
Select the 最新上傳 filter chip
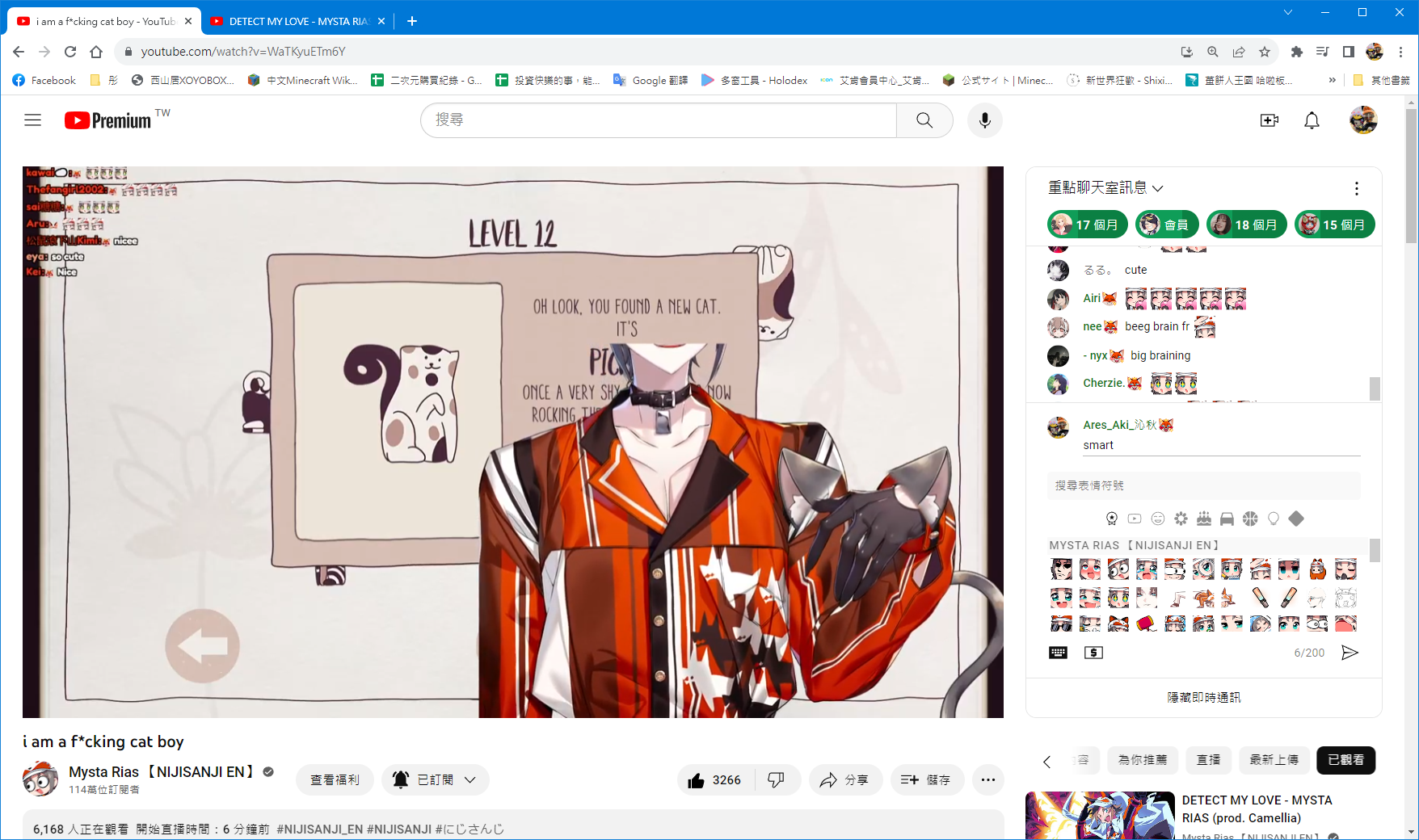point(1274,760)
